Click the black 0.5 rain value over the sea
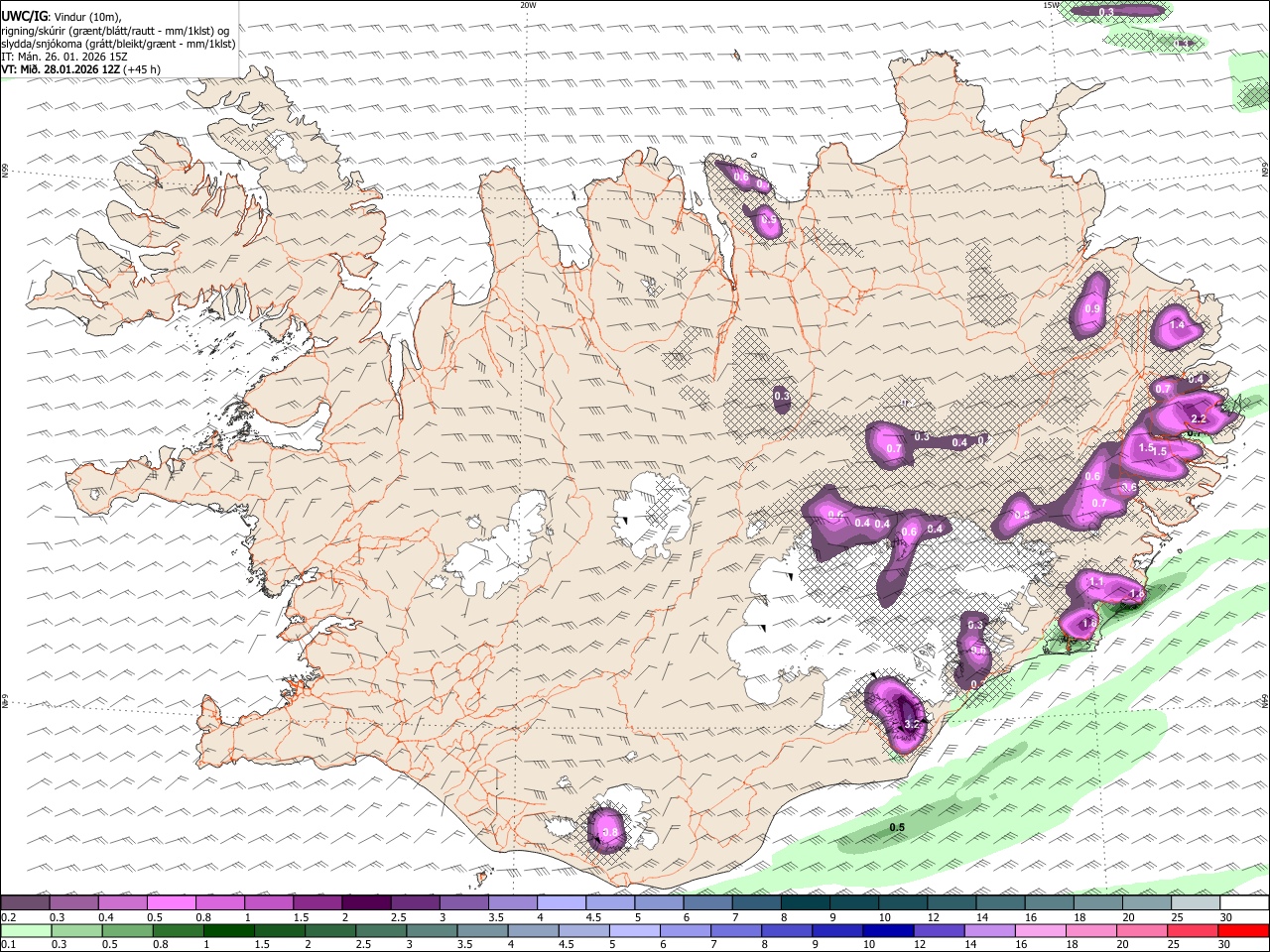 897,827
